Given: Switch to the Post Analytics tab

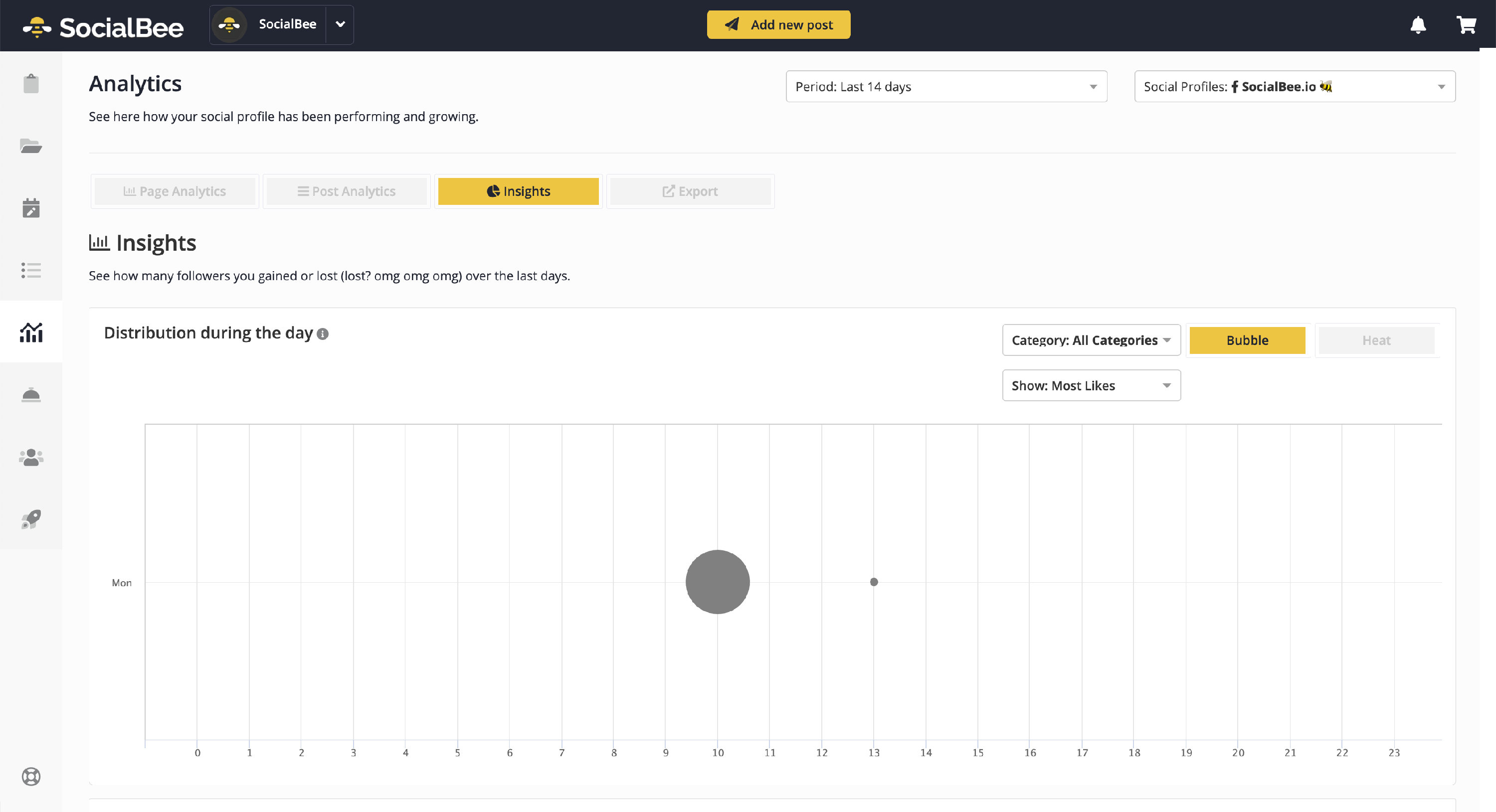Looking at the screenshot, I should coord(347,191).
